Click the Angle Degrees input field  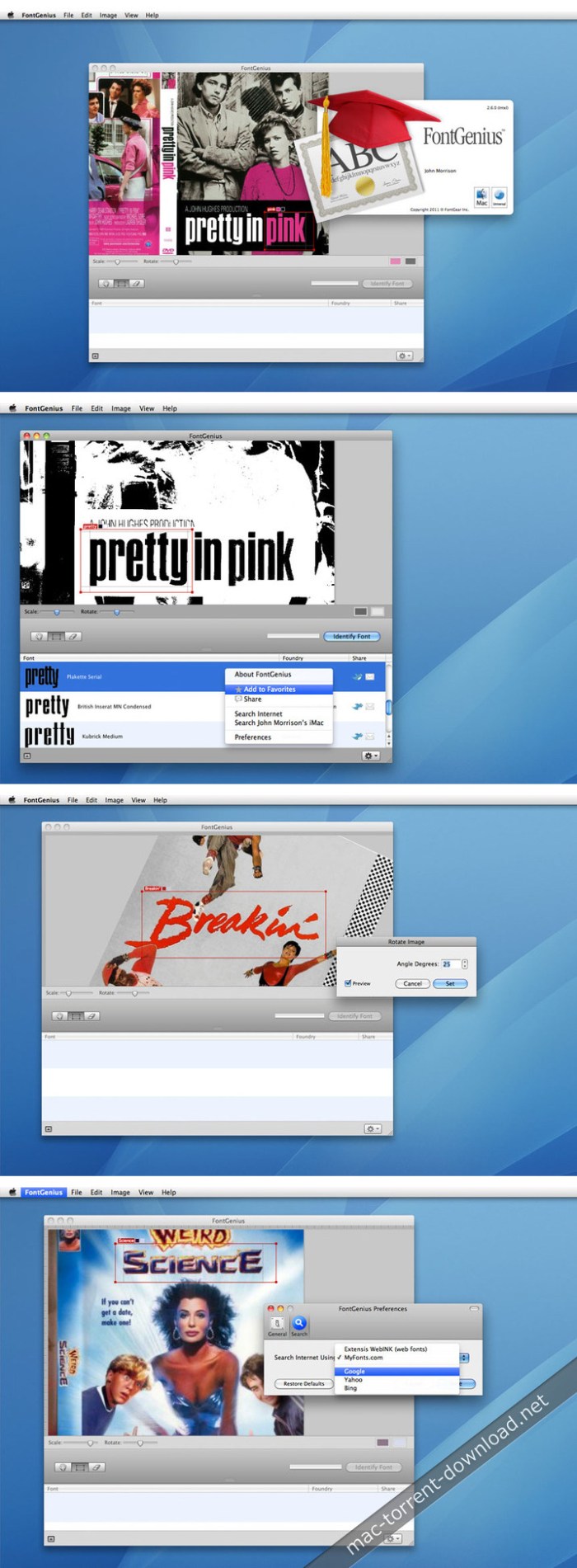(x=450, y=963)
